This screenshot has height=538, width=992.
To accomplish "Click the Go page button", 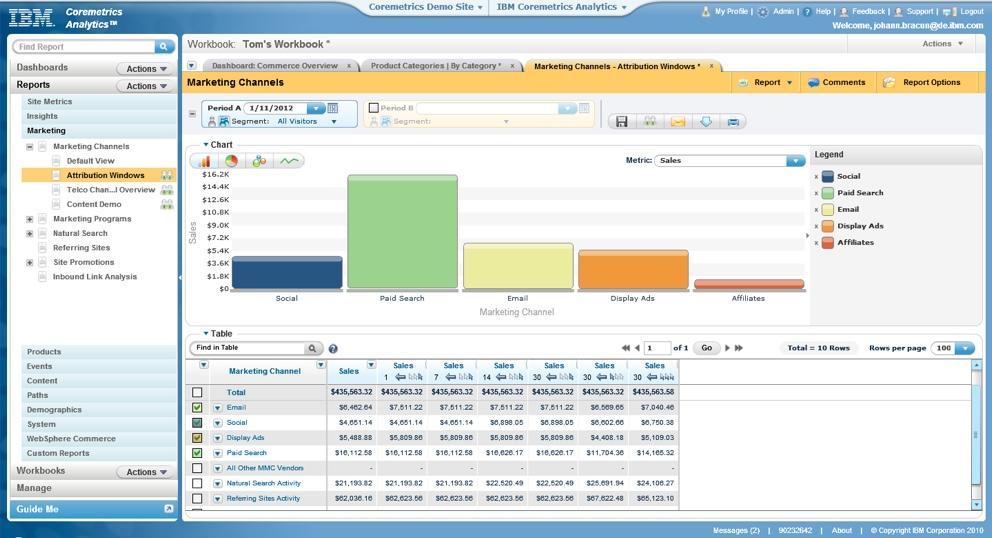I will coord(707,348).
